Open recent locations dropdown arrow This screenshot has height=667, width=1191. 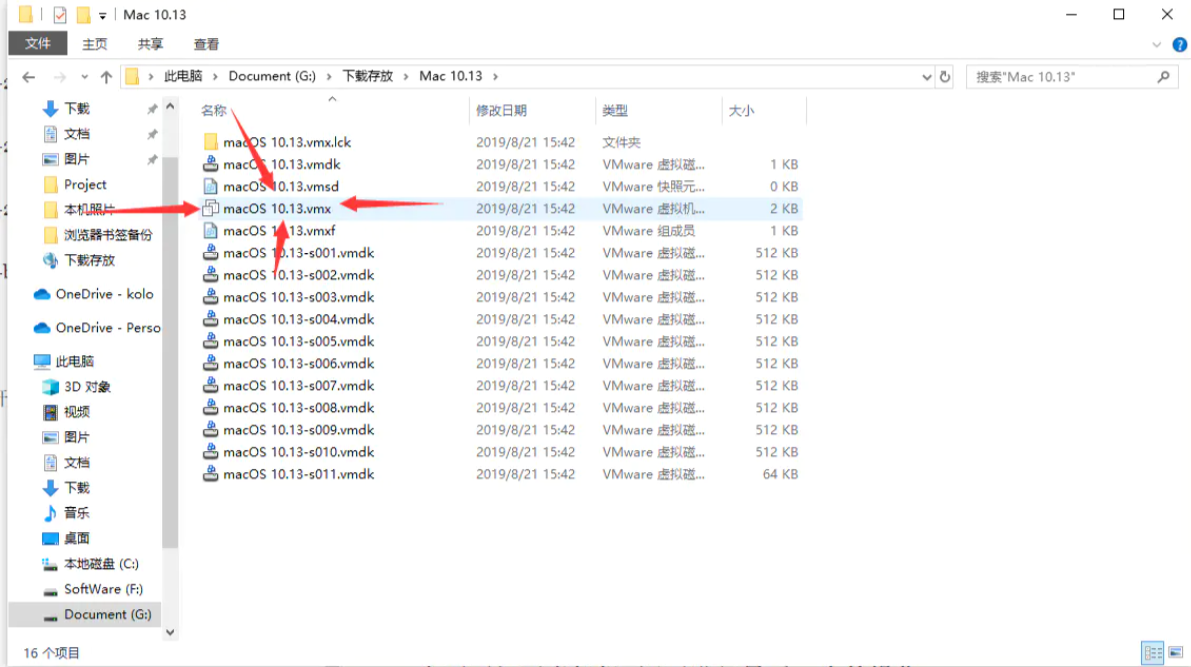[84, 77]
